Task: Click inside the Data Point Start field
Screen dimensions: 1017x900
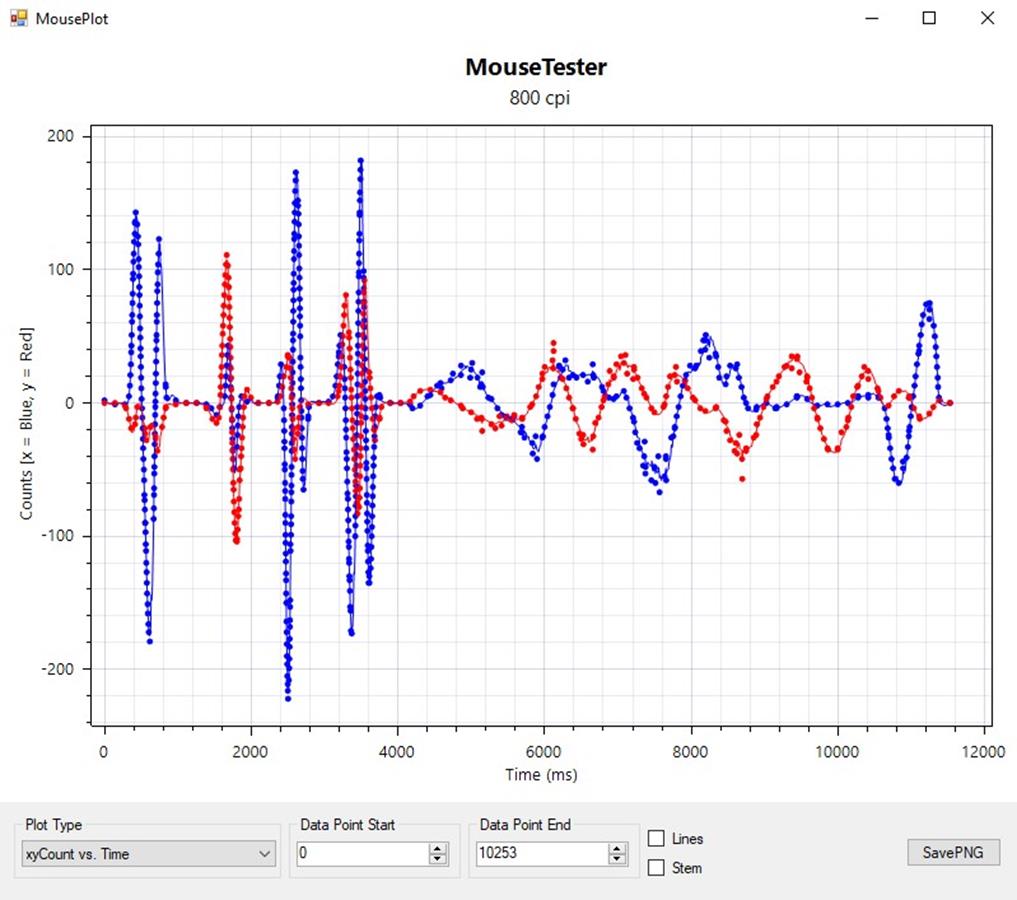Action: click(x=360, y=854)
